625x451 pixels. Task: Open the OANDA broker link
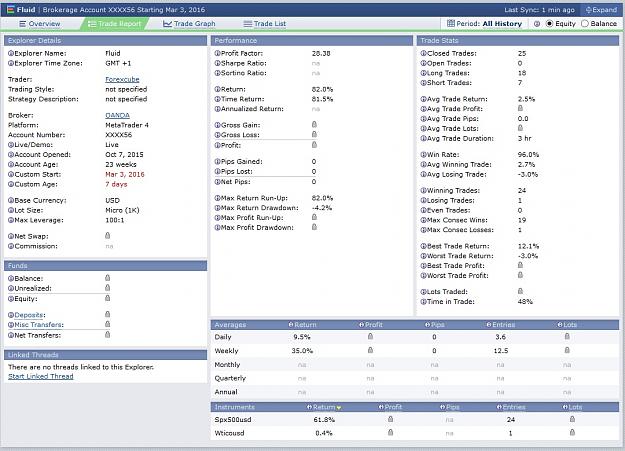tap(117, 115)
